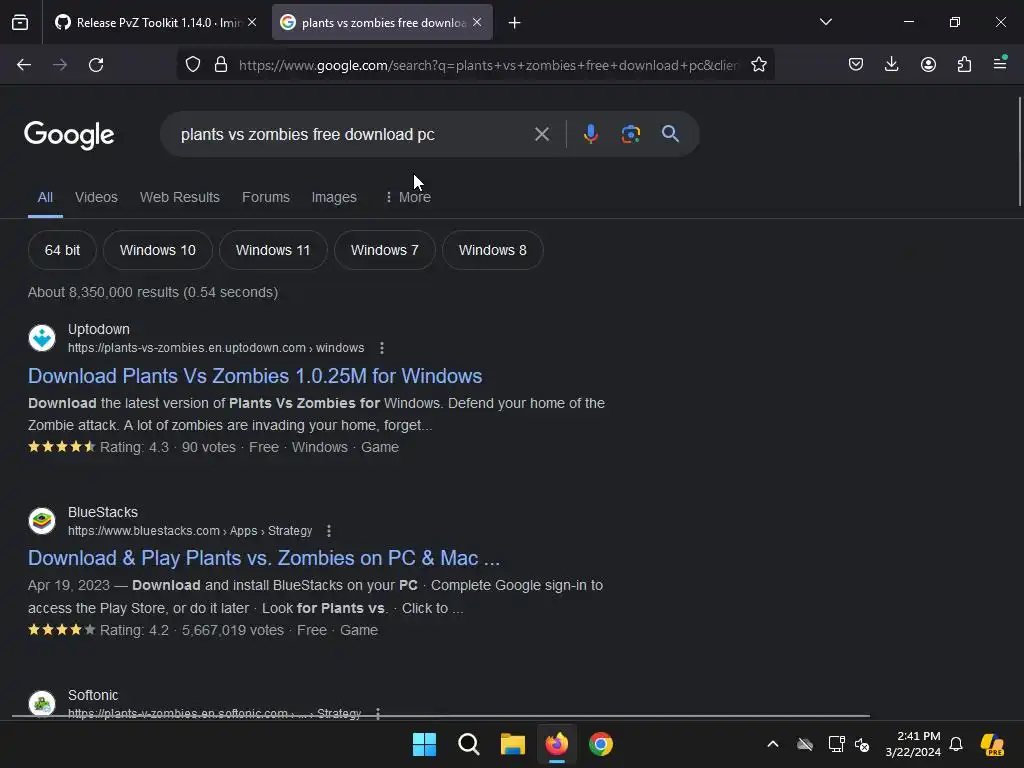Open the notifications bell

point(956,744)
